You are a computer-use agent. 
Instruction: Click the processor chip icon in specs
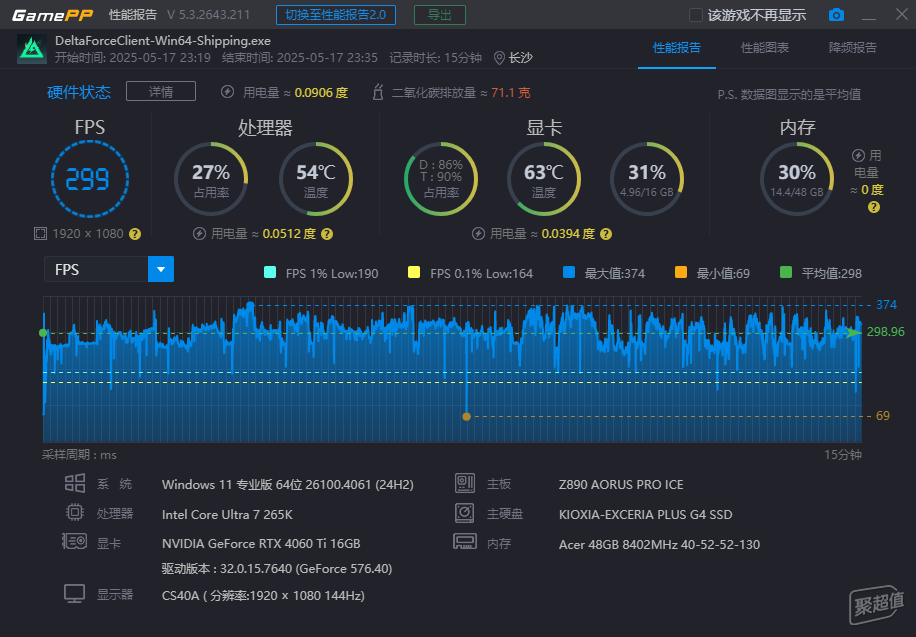coord(75,513)
